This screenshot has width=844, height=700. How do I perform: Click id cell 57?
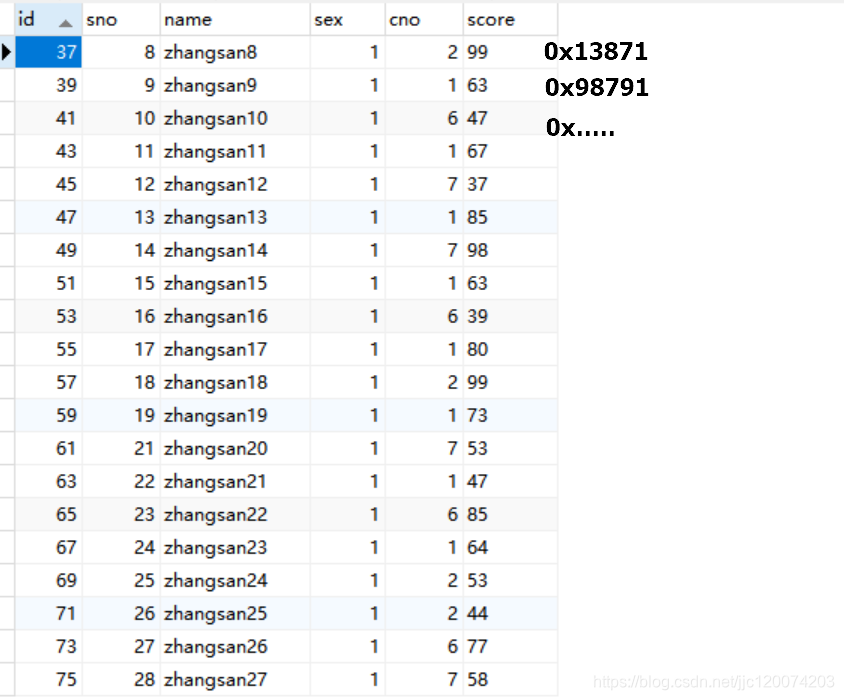pos(48,382)
